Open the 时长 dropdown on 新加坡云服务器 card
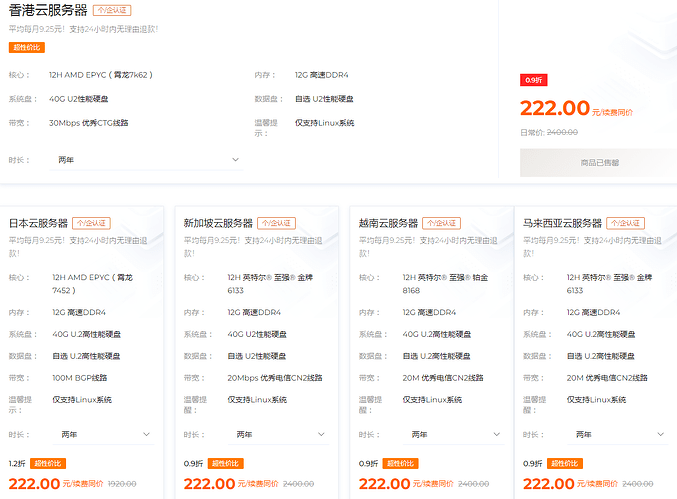 (x=278, y=434)
